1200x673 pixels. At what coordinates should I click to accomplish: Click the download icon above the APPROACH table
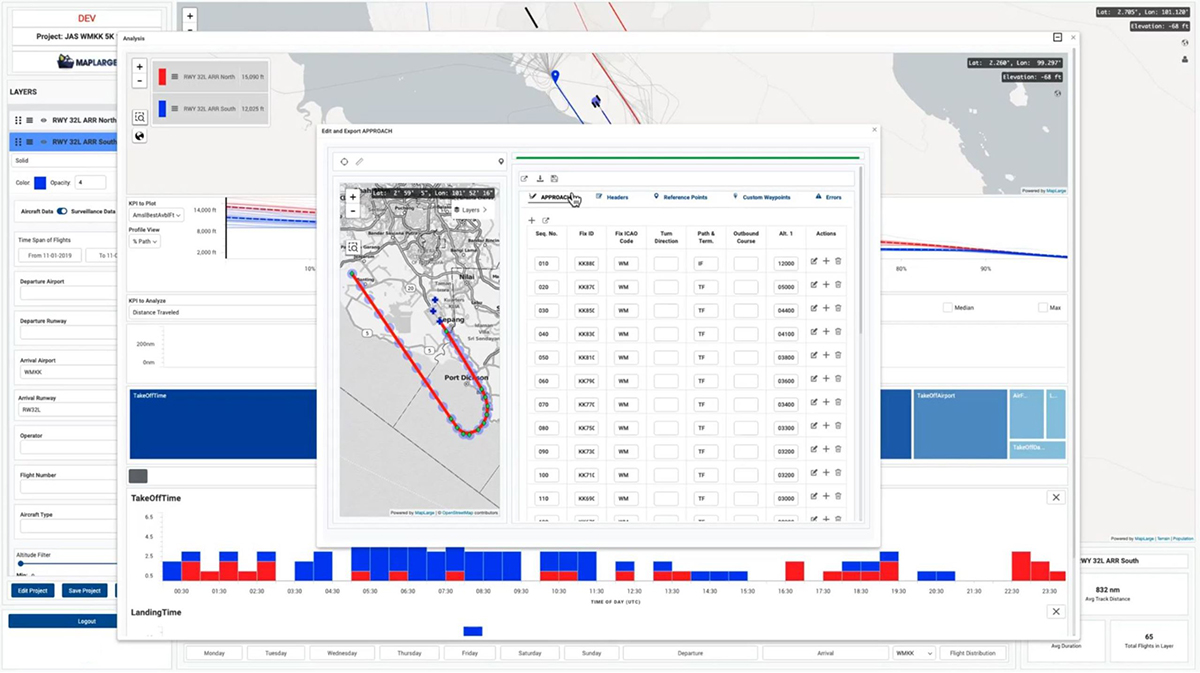click(542, 178)
